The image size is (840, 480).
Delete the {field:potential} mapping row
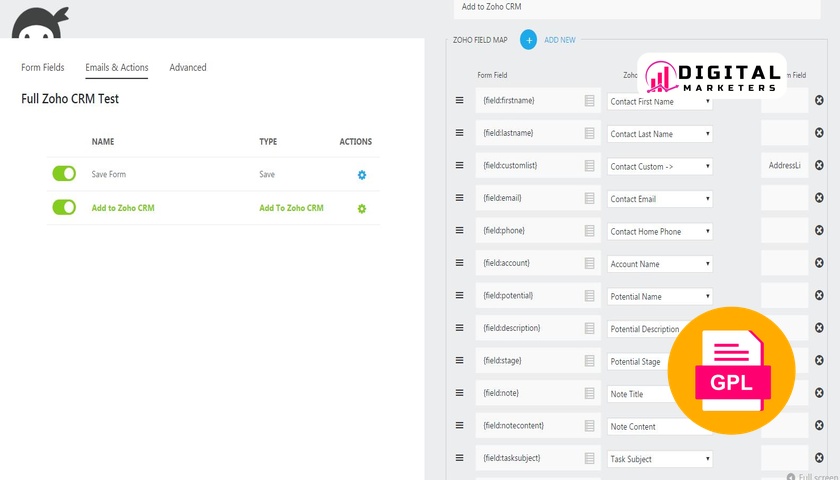[819, 295]
